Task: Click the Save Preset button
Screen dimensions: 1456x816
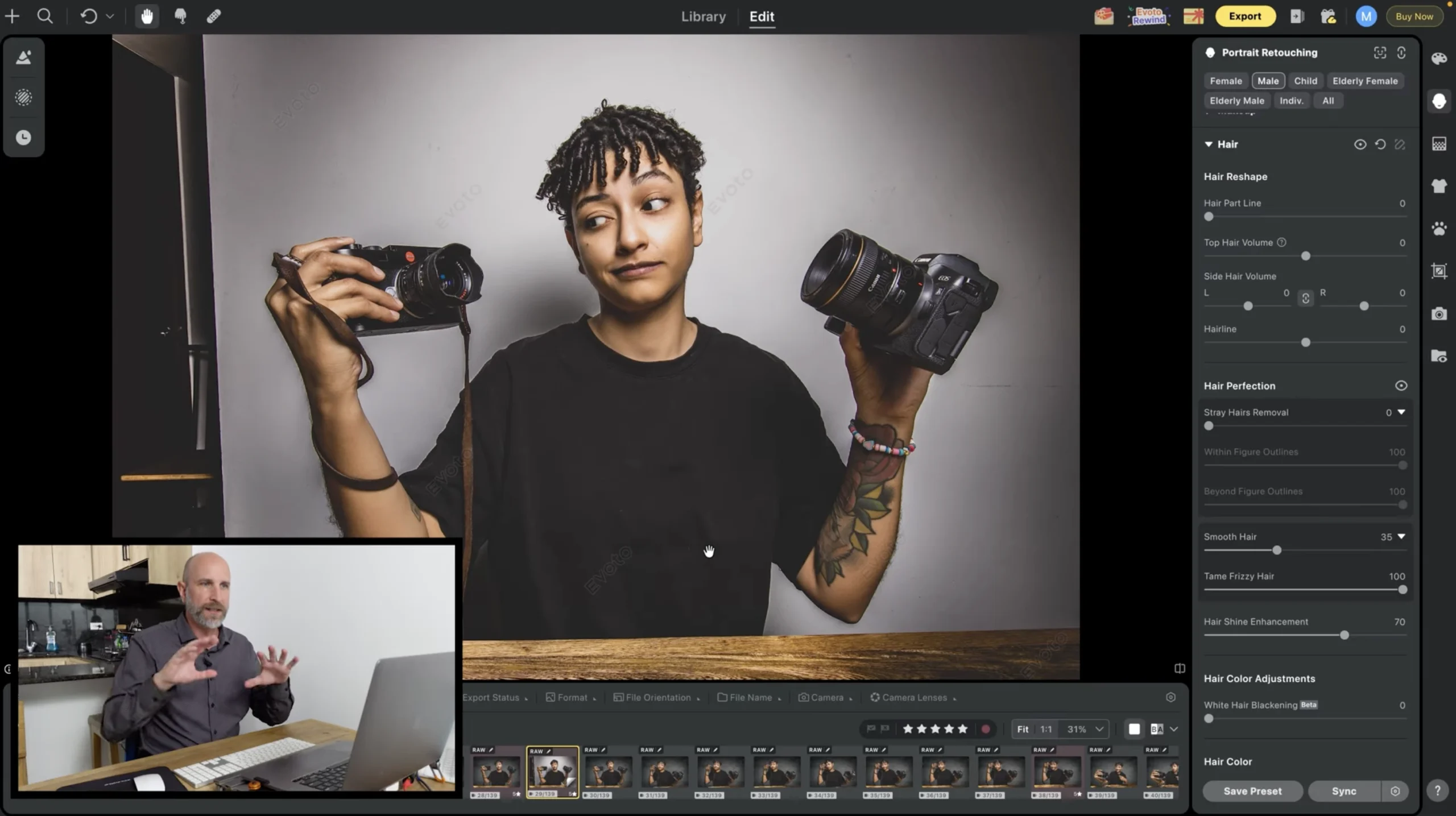Action: click(1252, 791)
